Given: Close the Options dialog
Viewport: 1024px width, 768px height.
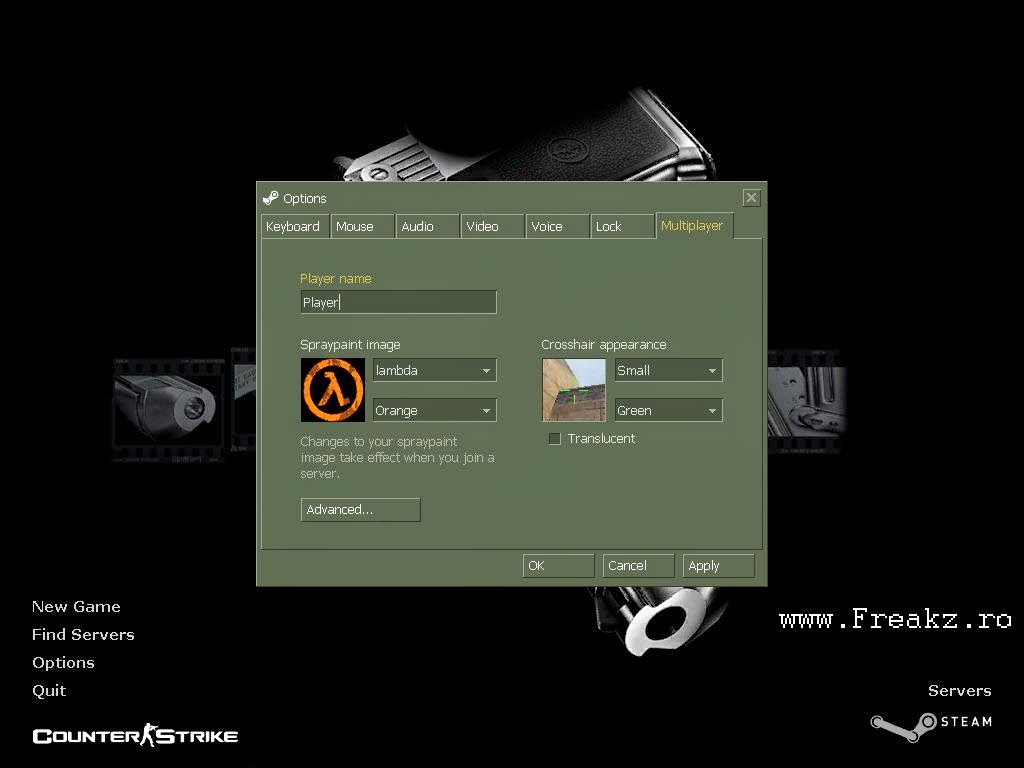Looking at the screenshot, I should point(751,198).
